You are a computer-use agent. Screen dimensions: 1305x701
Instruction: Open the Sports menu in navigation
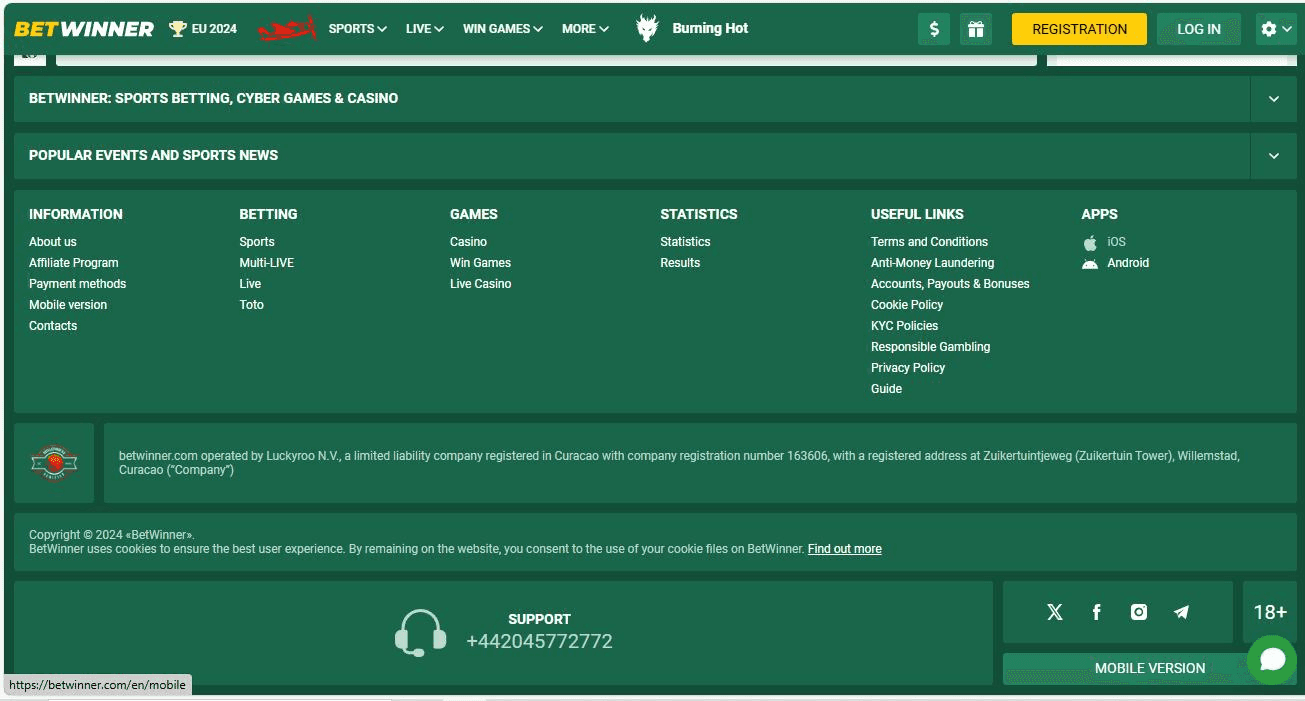coord(357,29)
